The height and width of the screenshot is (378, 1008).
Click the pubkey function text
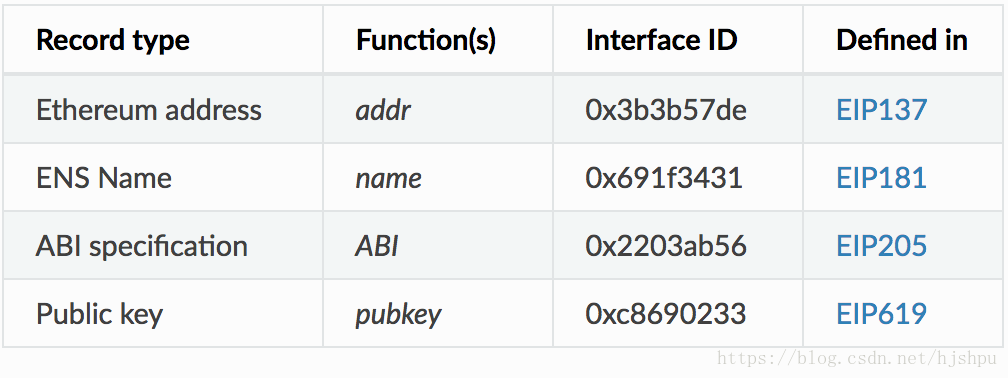(x=399, y=315)
